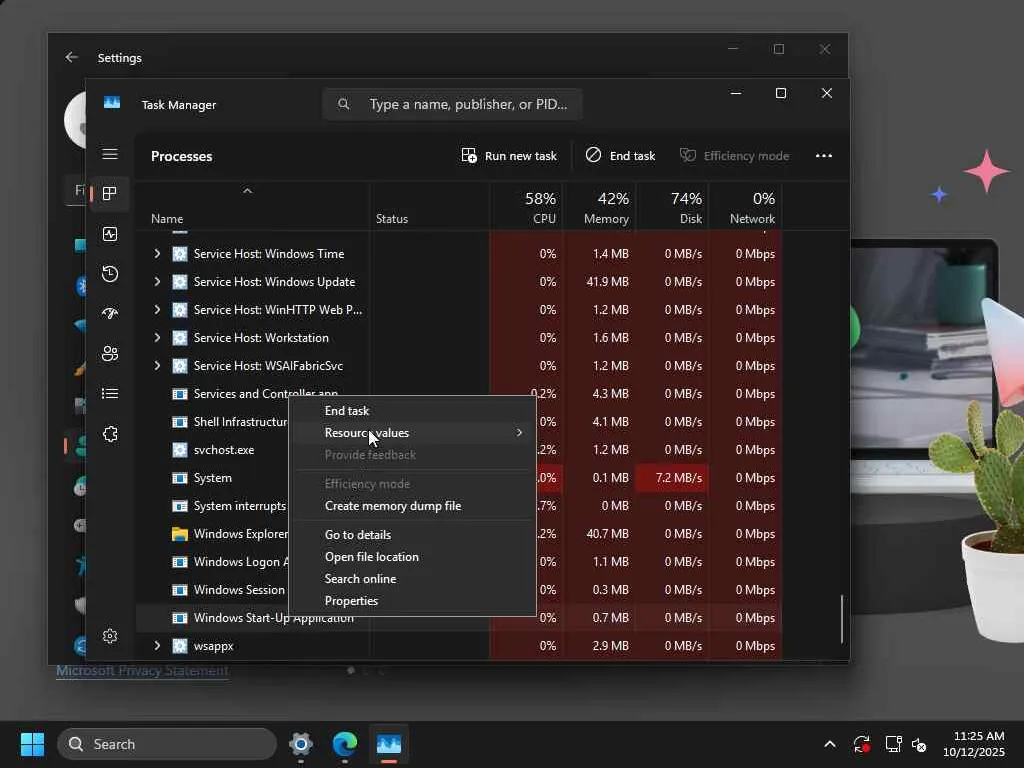Open the Performance page in sidebar
The height and width of the screenshot is (768, 1024).
(110, 234)
